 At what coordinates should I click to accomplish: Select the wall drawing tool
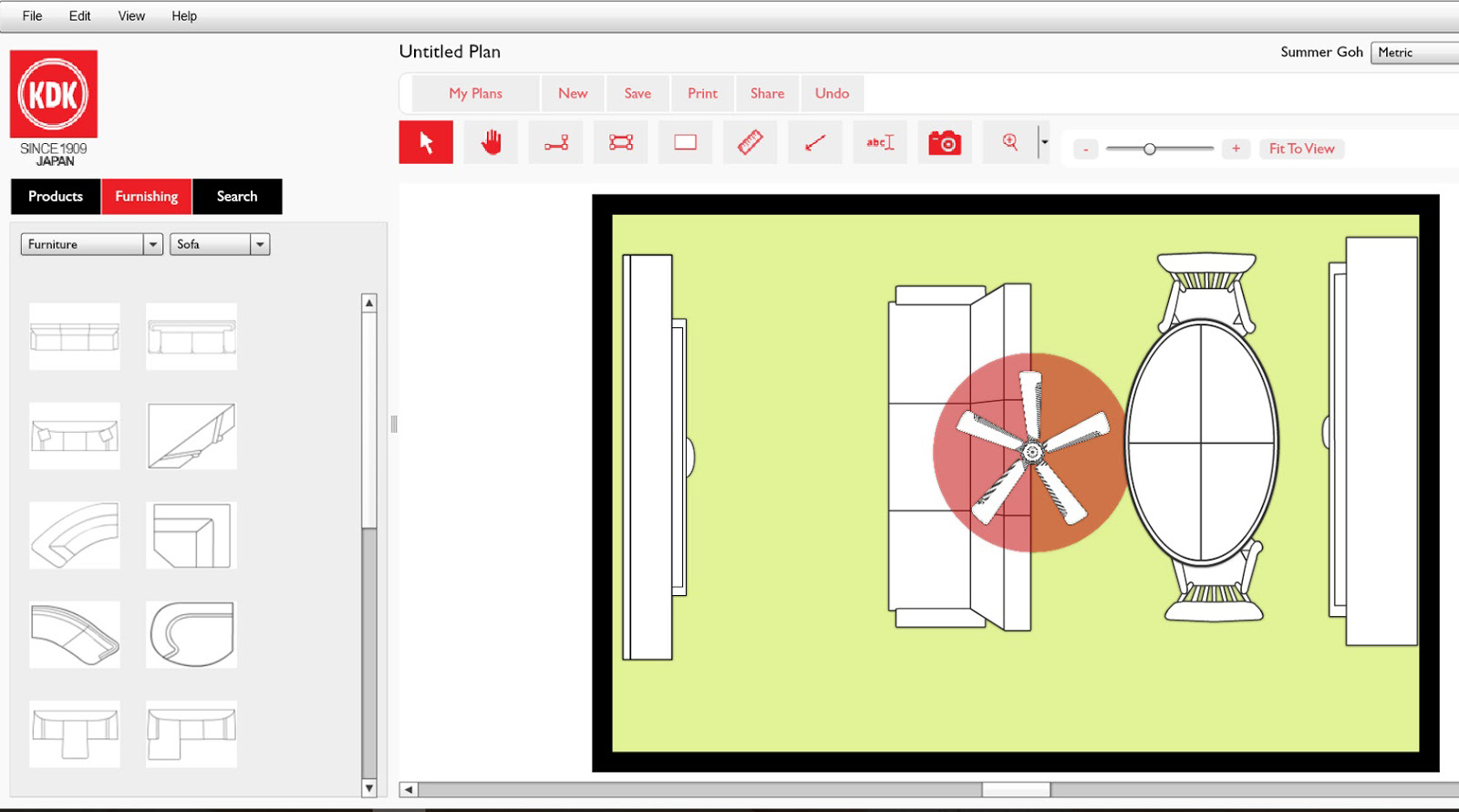coord(556,142)
